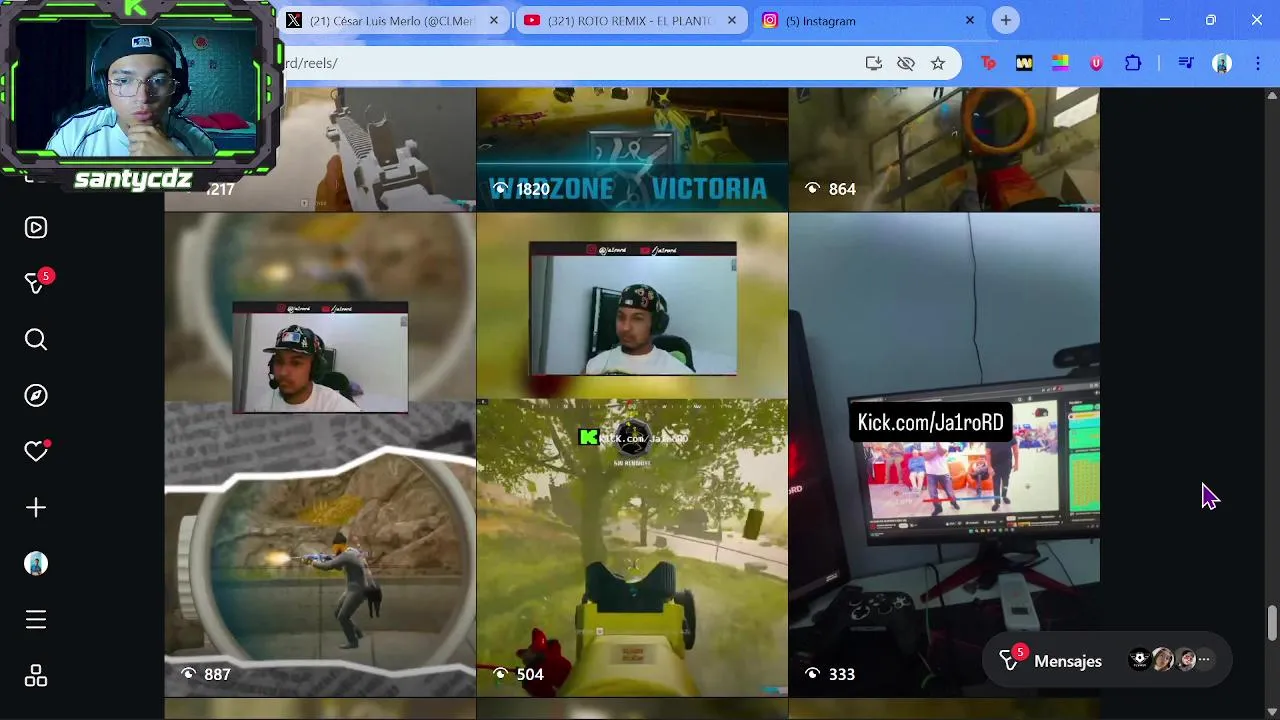Click the contact avatars beside Mensajes
This screenshot has height=720, width=1280.
tap(1170, 660)
